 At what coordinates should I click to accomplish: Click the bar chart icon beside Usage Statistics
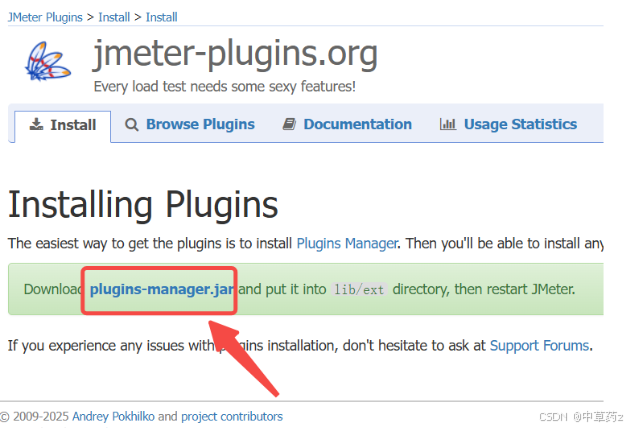[448, 124]
